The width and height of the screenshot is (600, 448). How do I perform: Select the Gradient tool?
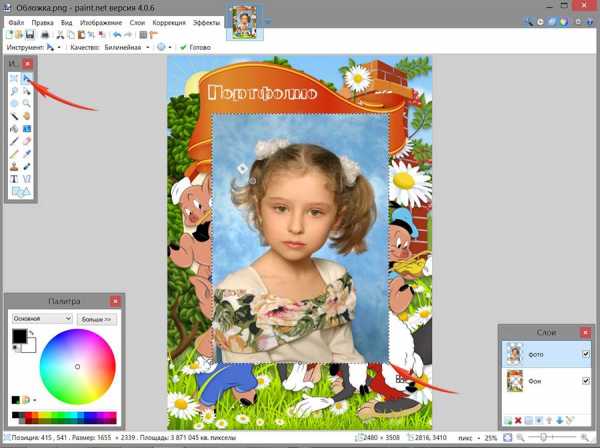point(26,129)
